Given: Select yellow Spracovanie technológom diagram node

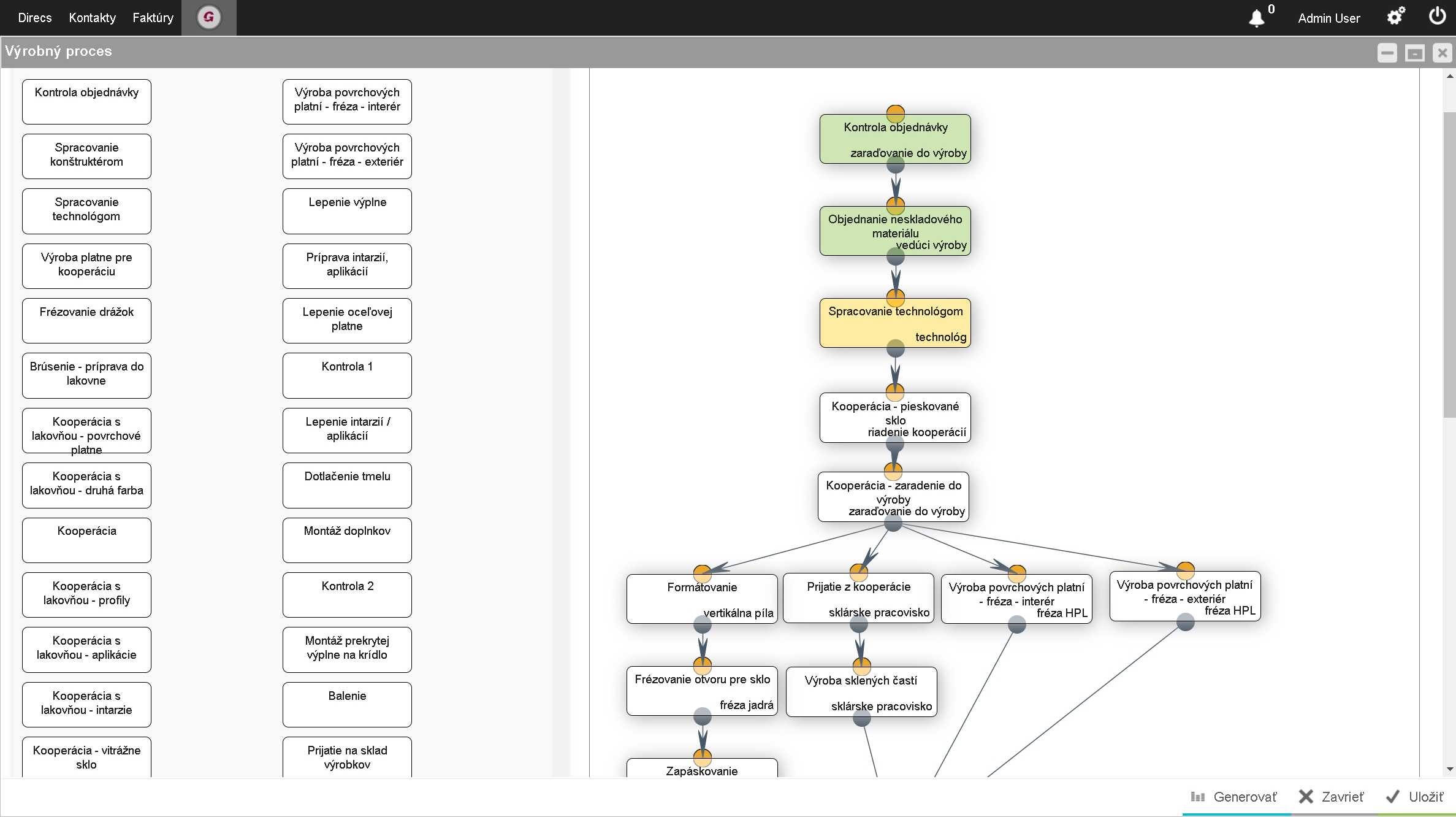Looking at the screenshot, I should tap(895, 323).
